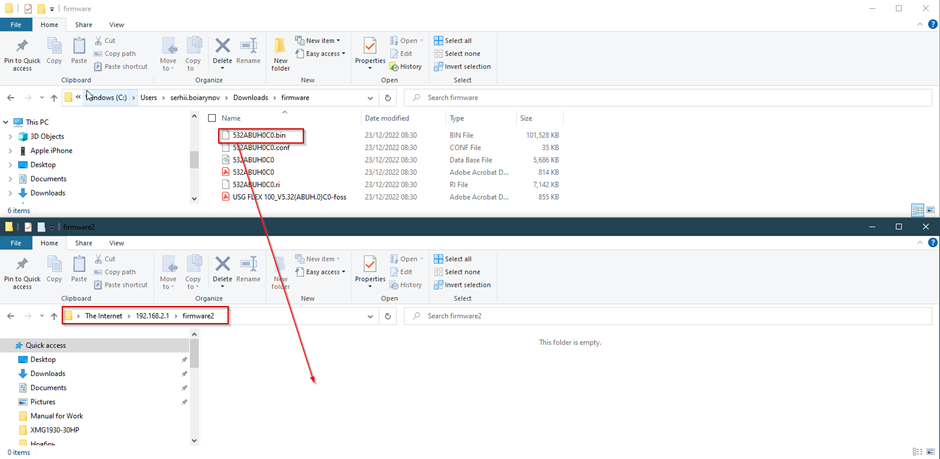The width and height of the screenshot is (940, 459).
Task: Click navigation pane scrollbar in top firmware window
Action: pyautogui.click(x=194, y=158)
